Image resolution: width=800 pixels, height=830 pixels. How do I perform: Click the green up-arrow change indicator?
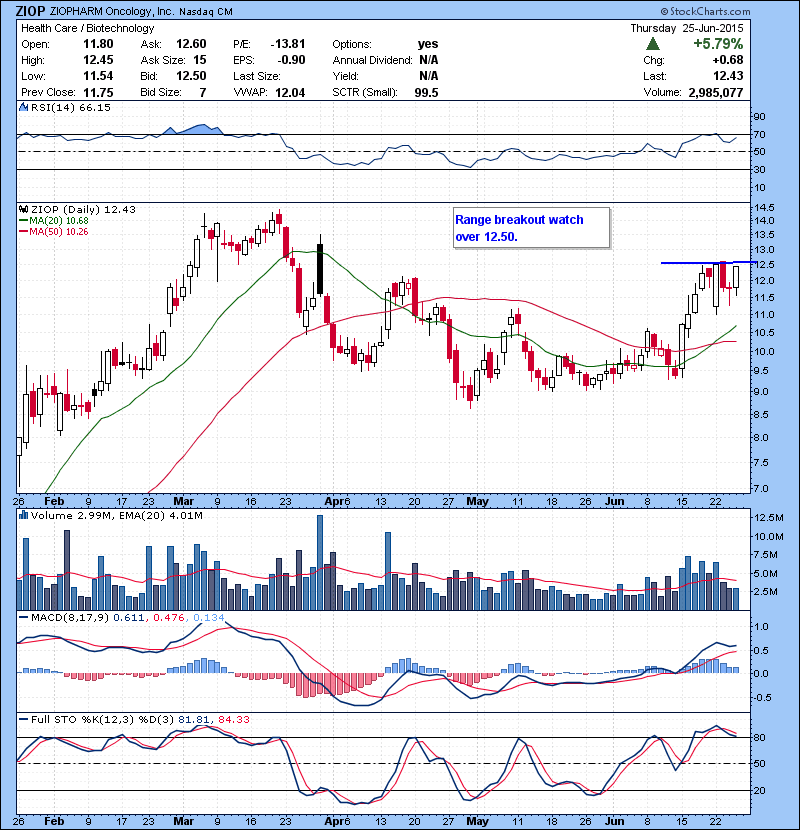pos(653,44)
